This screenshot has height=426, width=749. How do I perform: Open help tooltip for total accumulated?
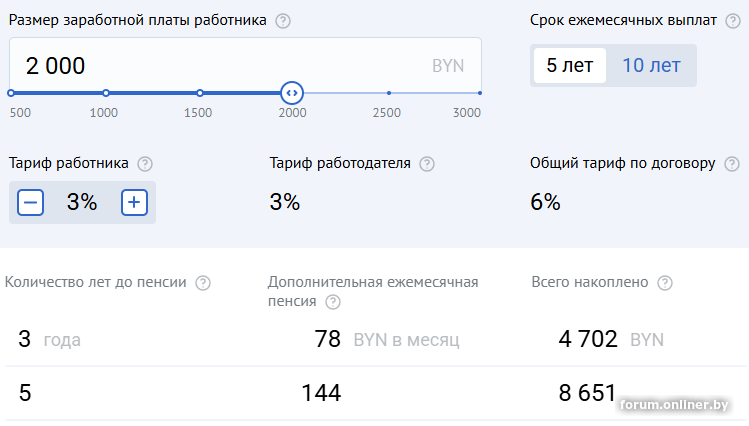pyautogui.click(x=665, y=283)
